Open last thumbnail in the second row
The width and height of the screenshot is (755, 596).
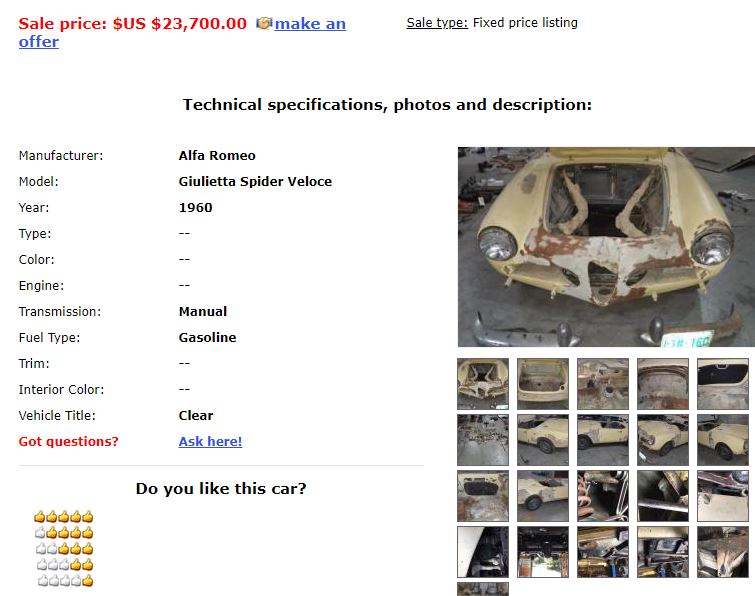[x=723, y=440]
